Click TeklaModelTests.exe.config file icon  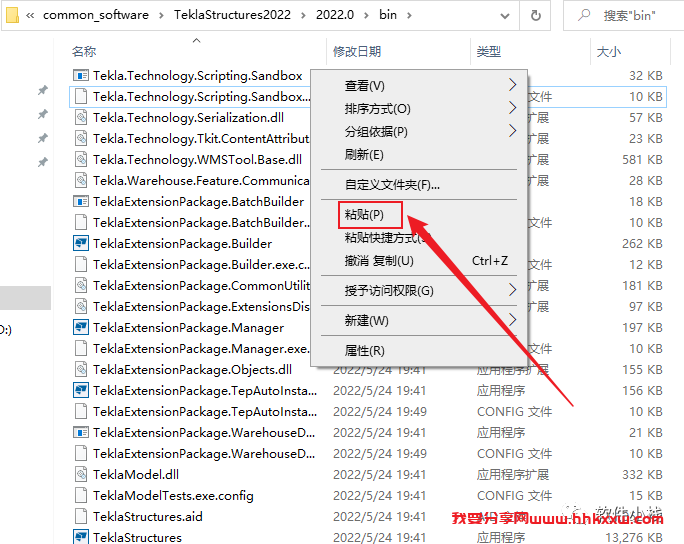point(81,496)
